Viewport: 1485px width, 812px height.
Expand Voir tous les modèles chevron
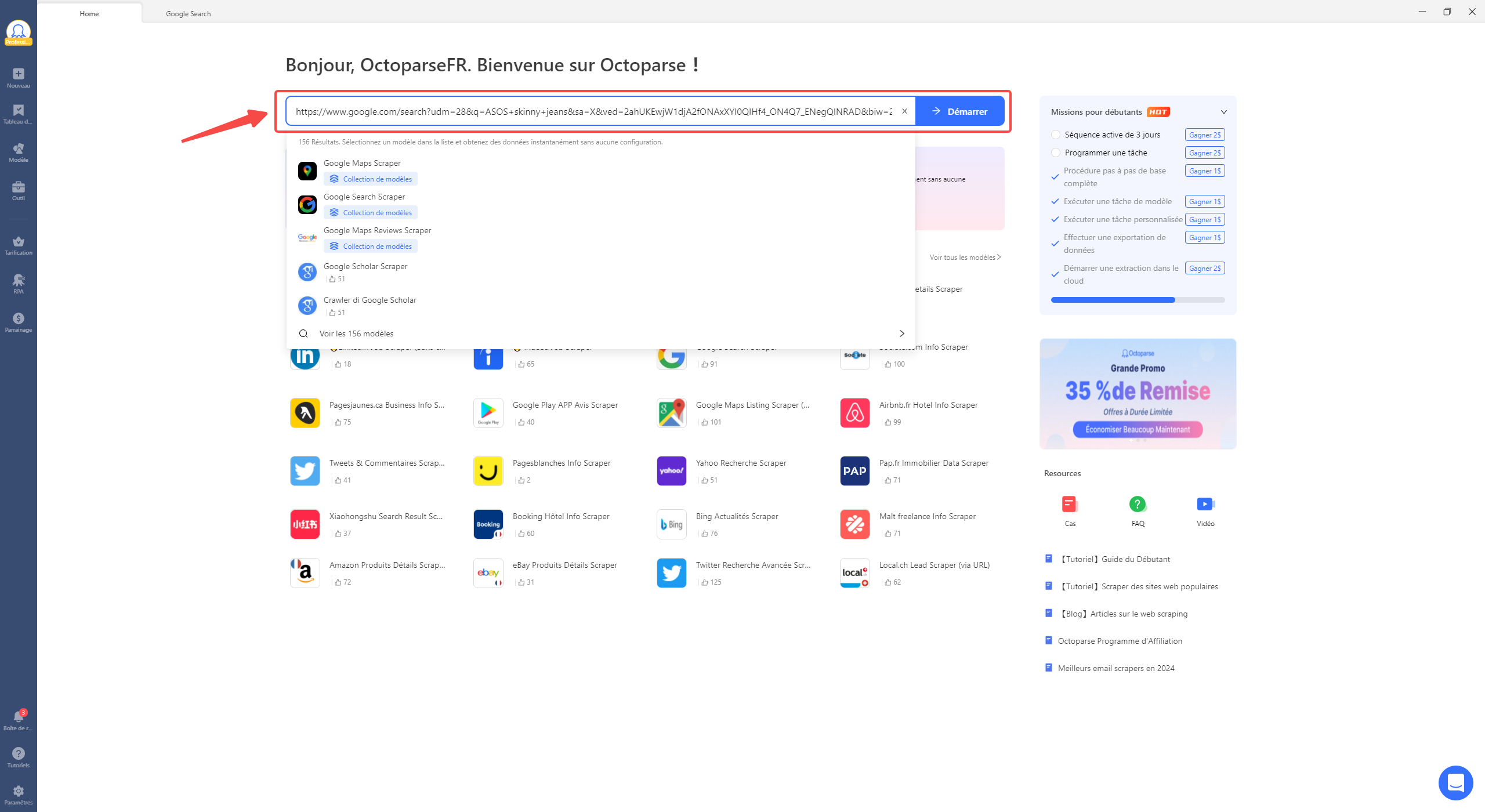(999, 257)
